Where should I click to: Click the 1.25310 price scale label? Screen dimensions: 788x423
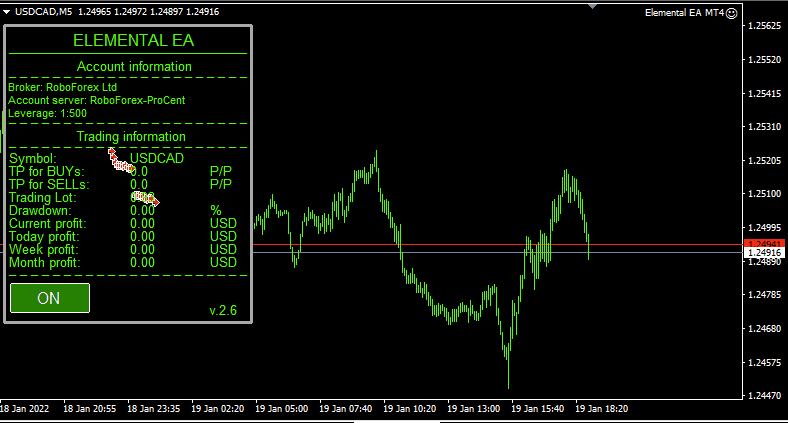coord(764,127)
